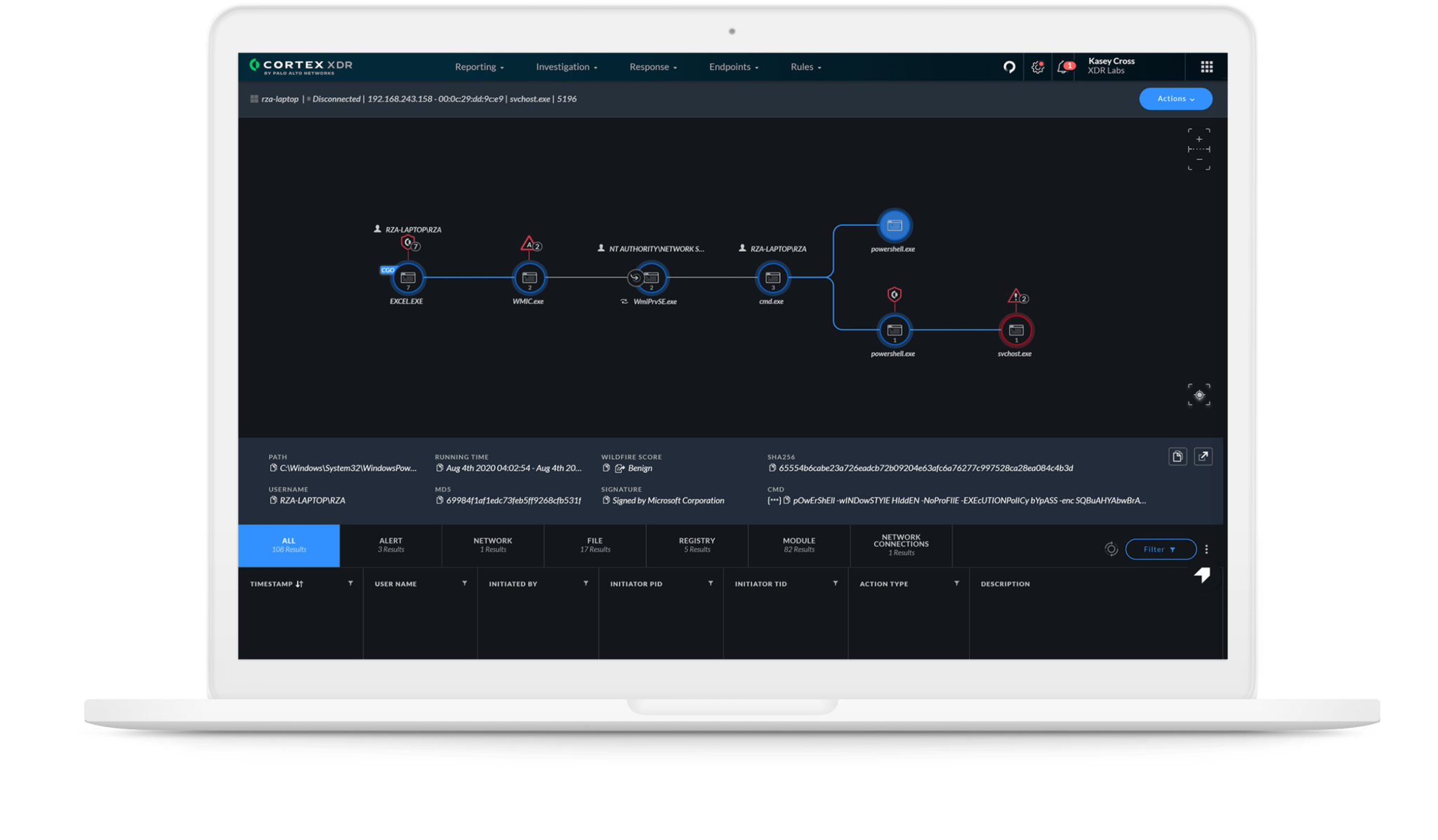Open the apps grid icon
Screen dimensions: 1438x840
(x=1206, y=67)
